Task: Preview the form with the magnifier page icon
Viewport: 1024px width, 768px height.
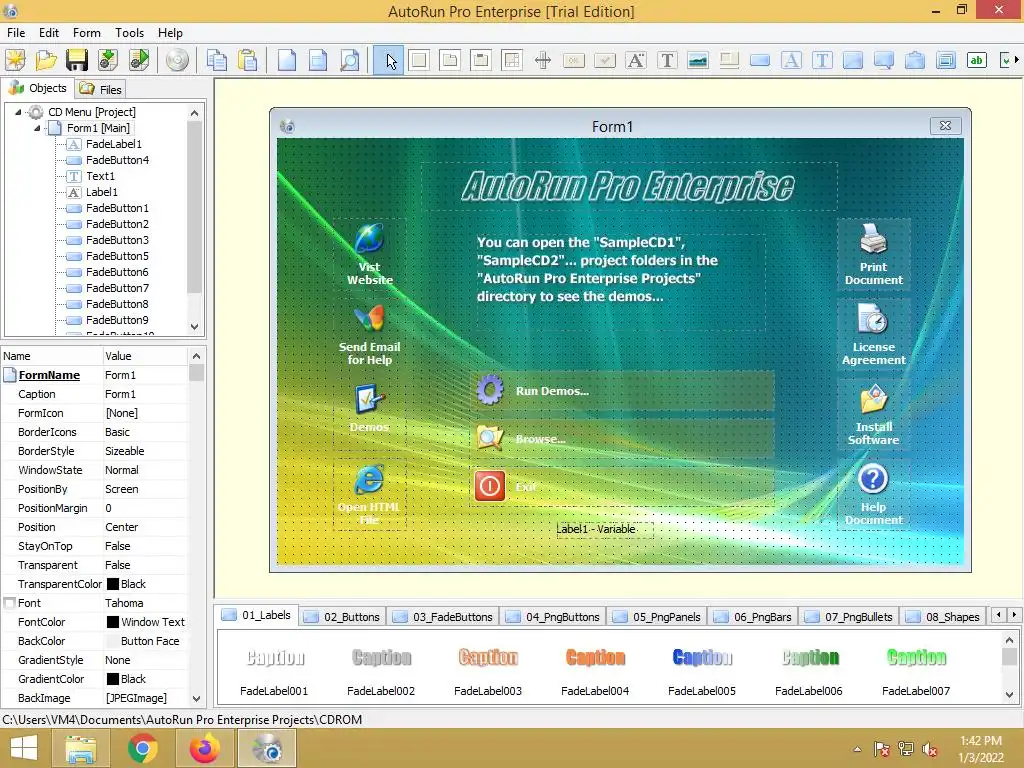Action: [350, 60]
